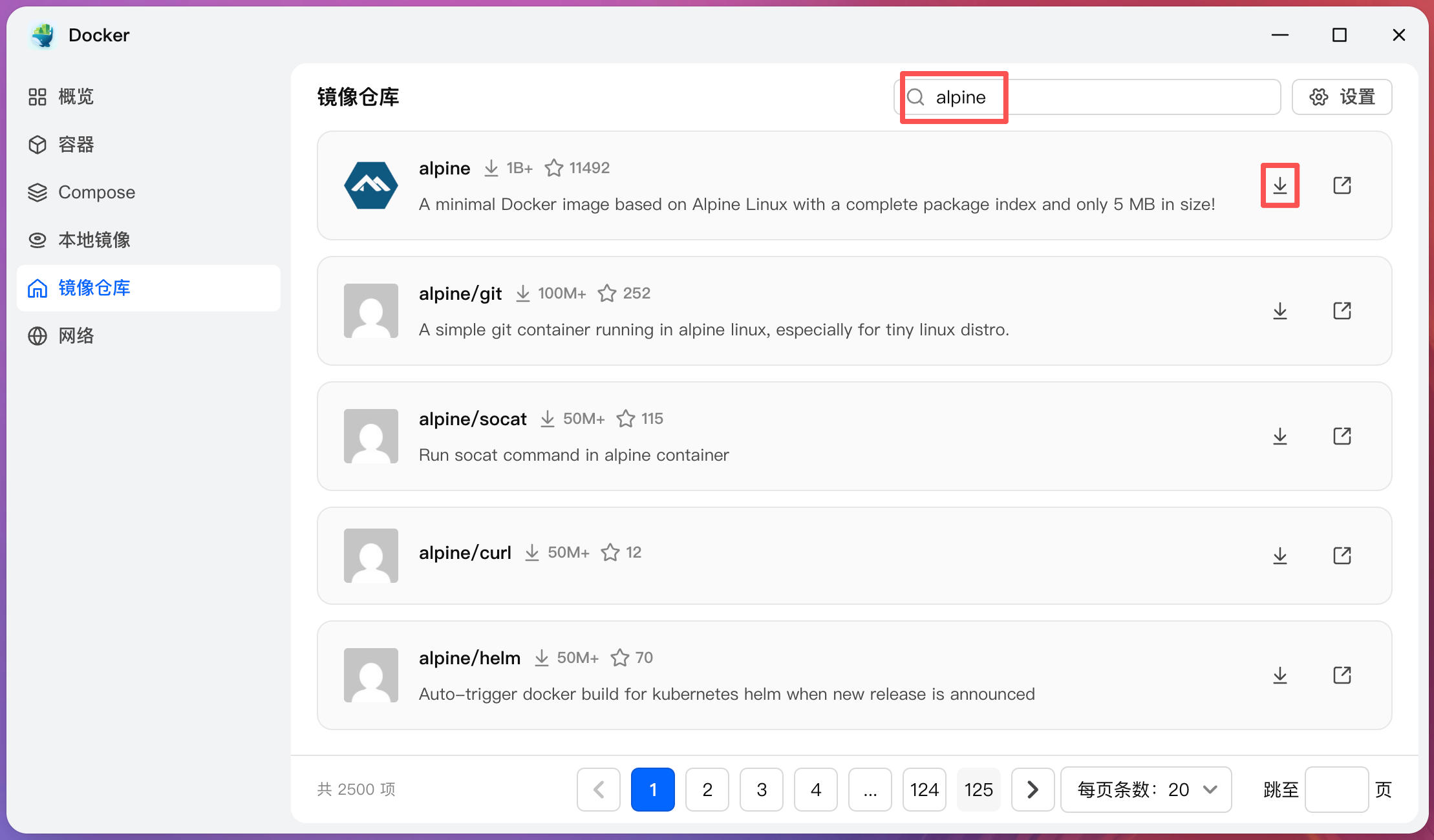Viewport: 1434px width, 840px height.
Task: Open registry 设置 settings
Action: (1342, 97)
